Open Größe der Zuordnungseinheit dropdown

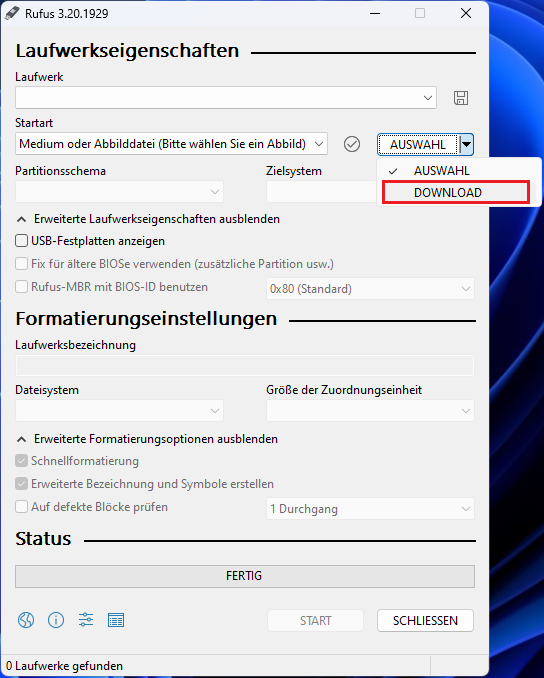(x=370, y=410)
